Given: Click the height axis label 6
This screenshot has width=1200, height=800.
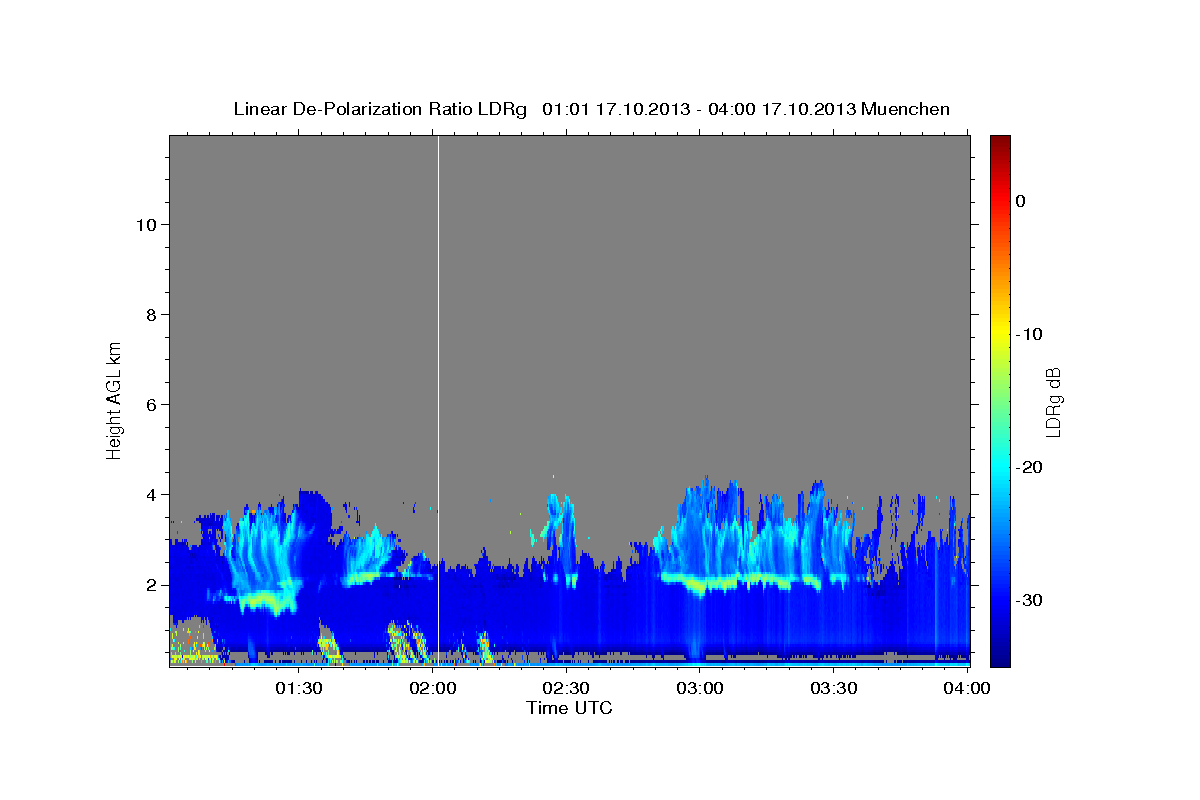Looking at the screenshot, I should (152, 404).
